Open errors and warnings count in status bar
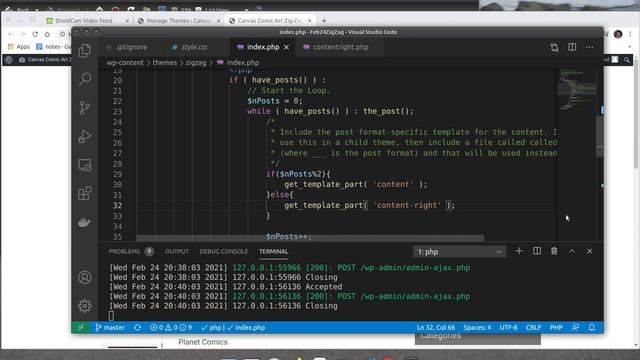Screen dimensions: 640x360 pos(171,327)
